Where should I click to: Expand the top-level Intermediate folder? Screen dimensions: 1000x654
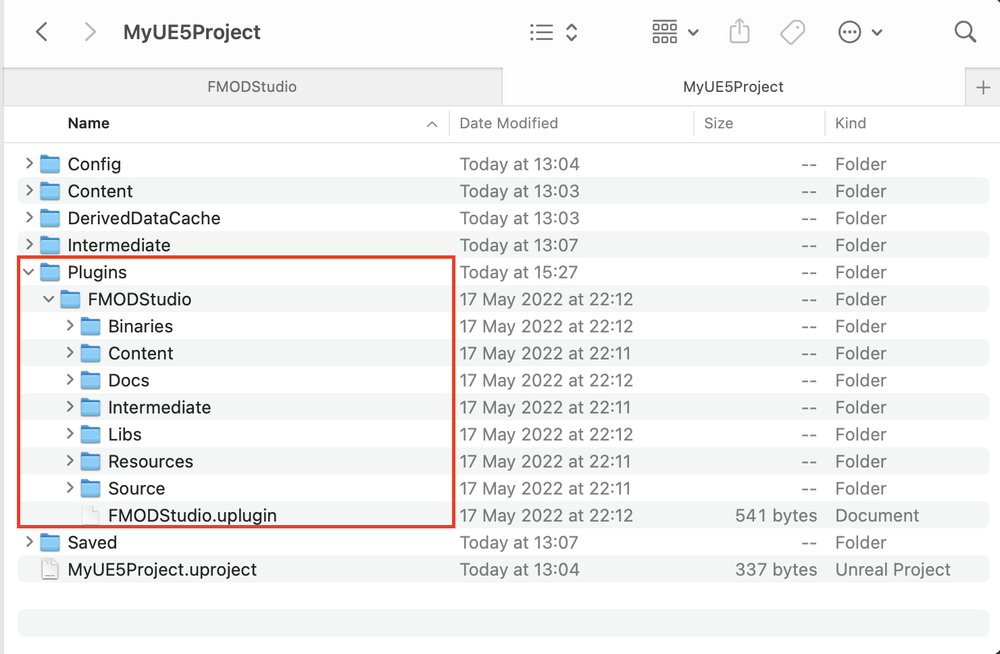[x=29, y=244]
